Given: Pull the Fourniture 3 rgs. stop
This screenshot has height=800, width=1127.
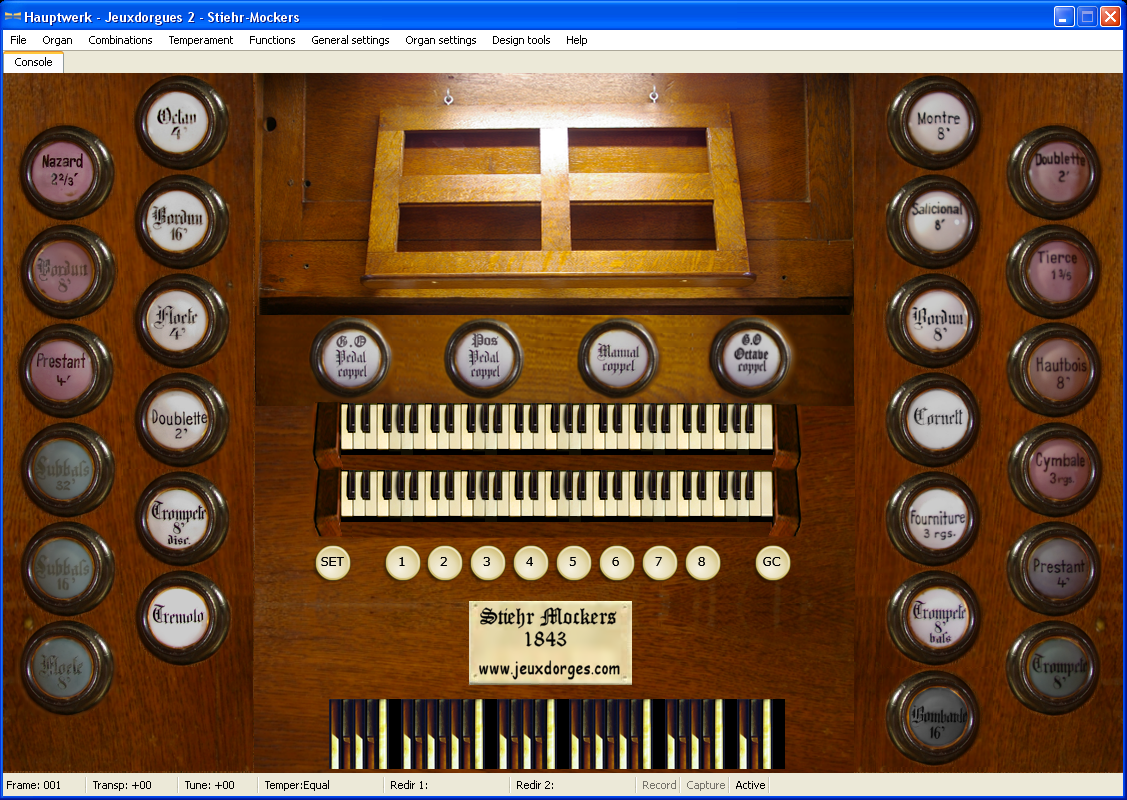Looking at the screenshot, I should click(x=934, y=519).
